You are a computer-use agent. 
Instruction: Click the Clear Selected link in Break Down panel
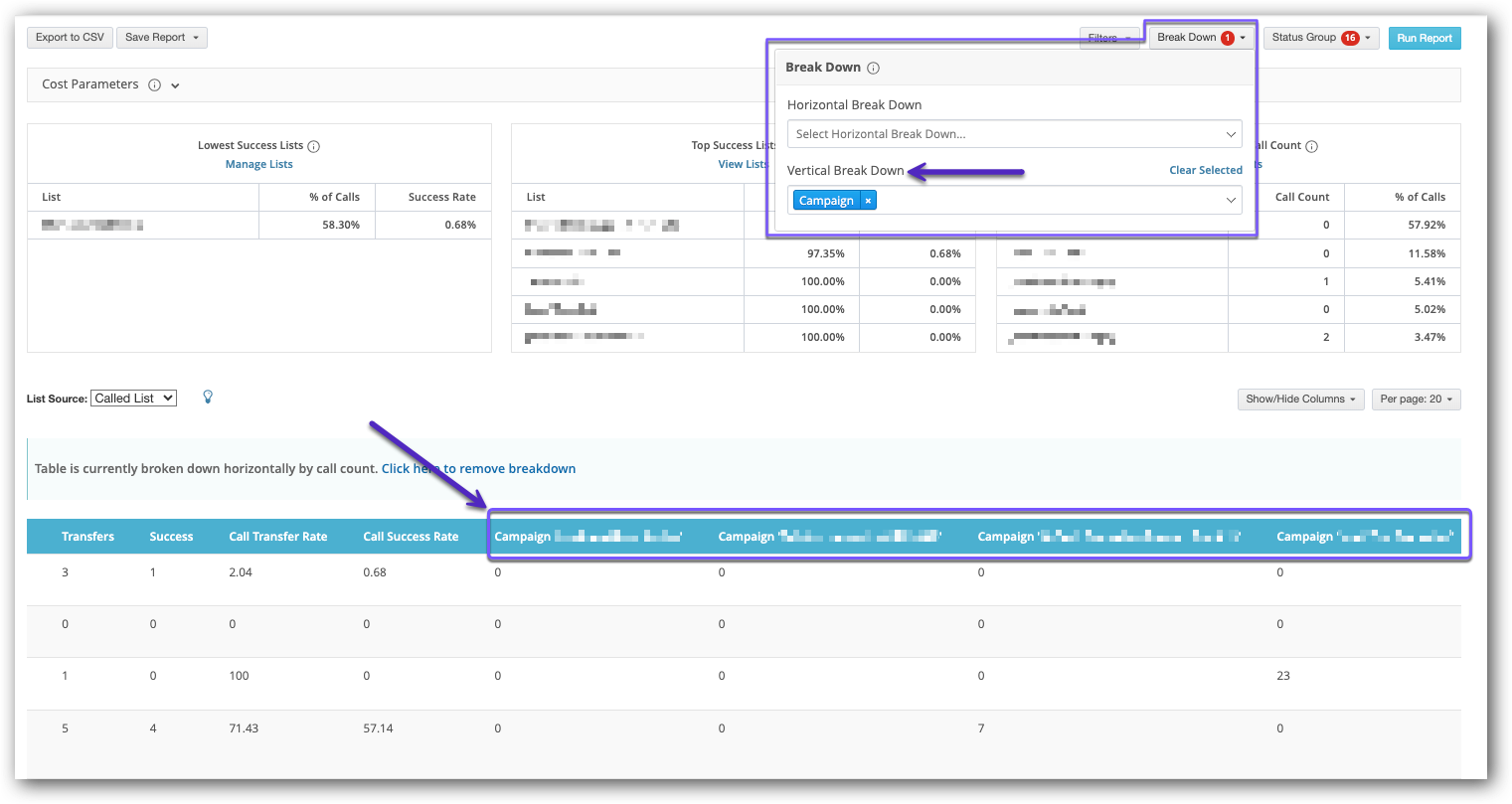[x=1205, y=169]
